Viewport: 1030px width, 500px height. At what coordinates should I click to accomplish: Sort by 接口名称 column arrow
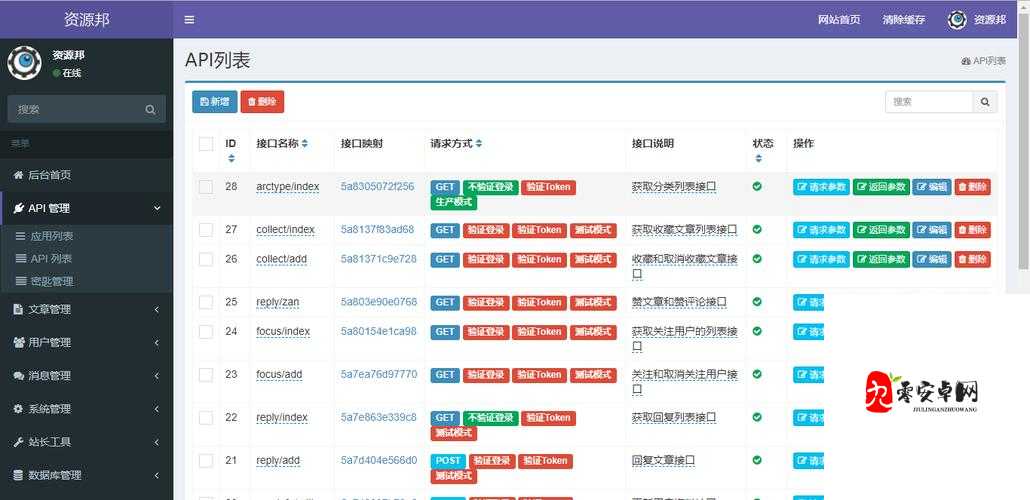[305, 143]
